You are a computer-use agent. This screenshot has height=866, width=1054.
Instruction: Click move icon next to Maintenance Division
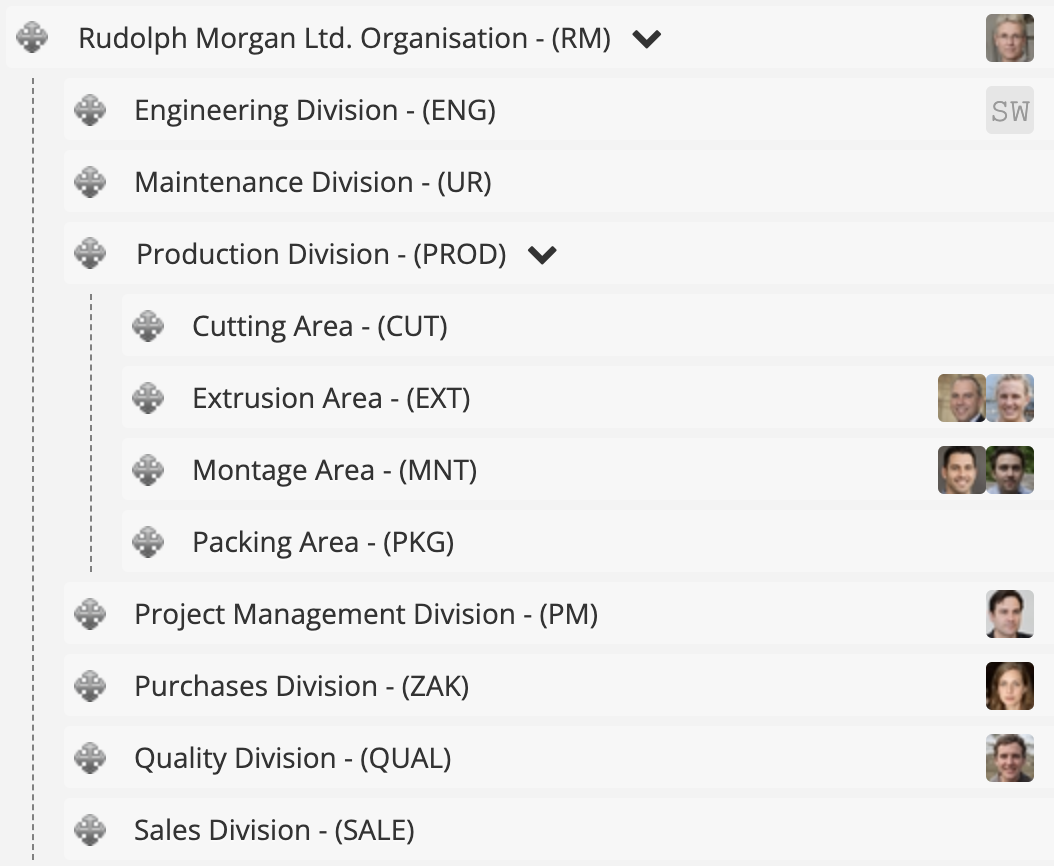90,182
